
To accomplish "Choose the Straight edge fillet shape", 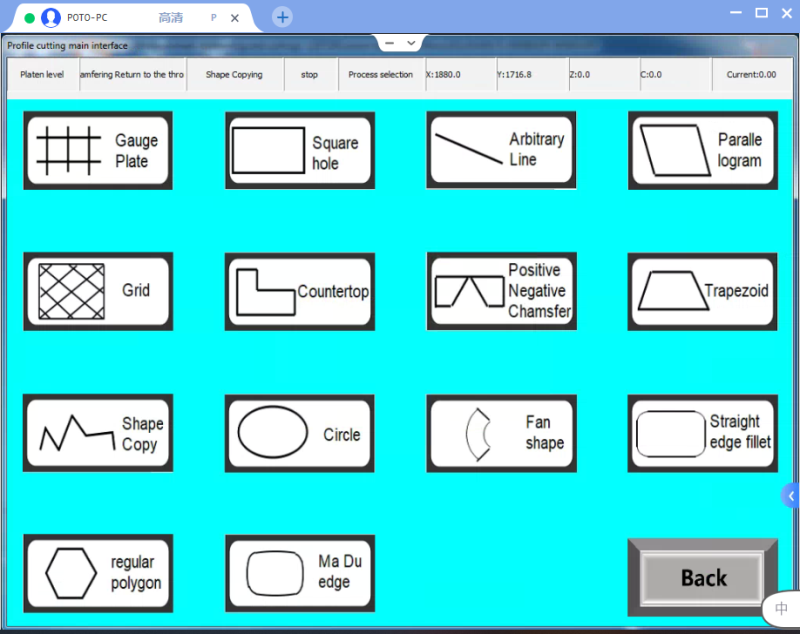I will click(702, 433).
